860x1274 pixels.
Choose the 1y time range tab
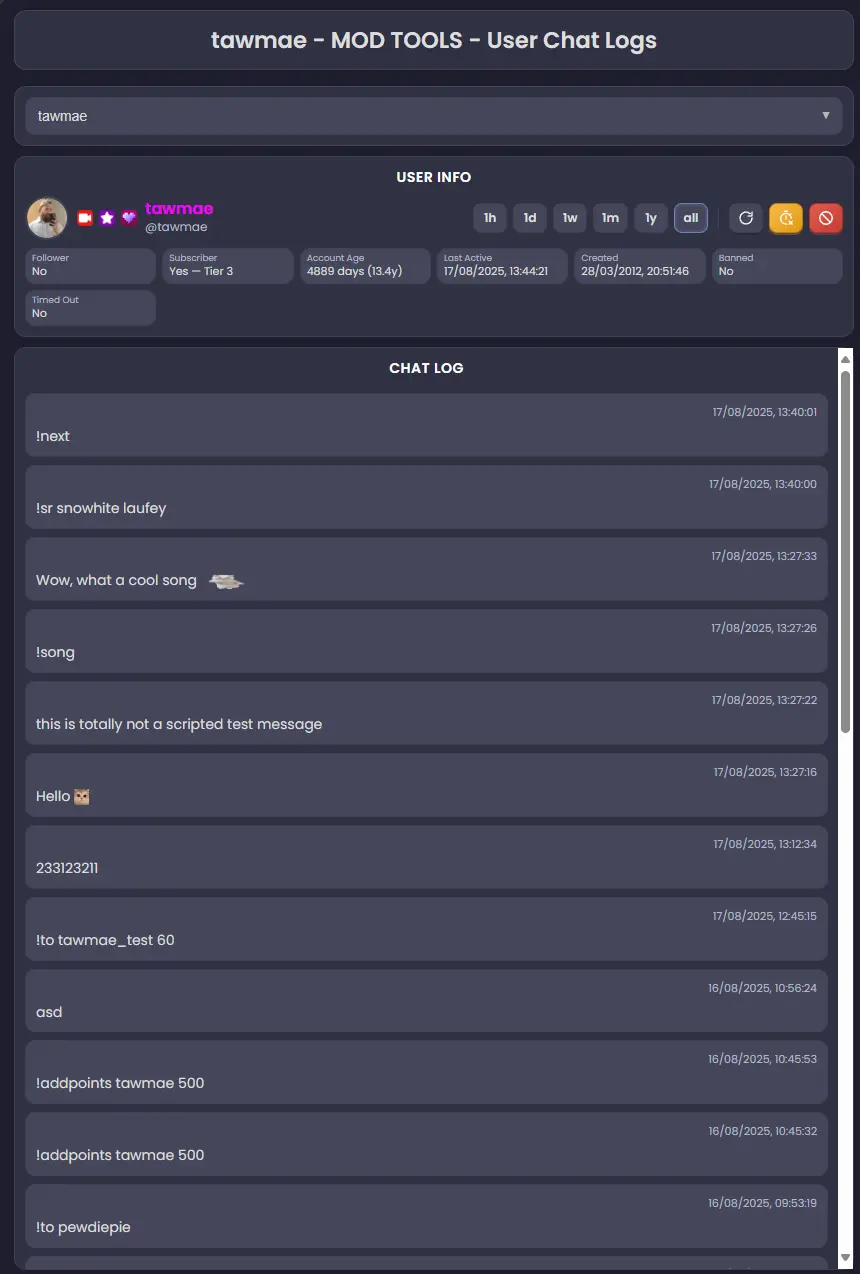coord(651,218)
